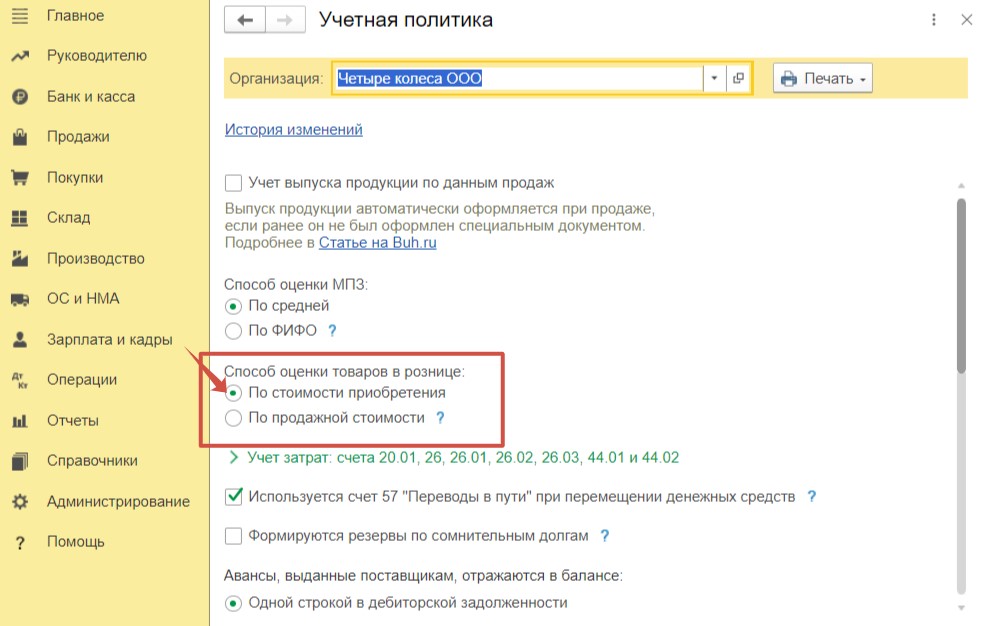Expand the Учет затрат section
Image resolution: width=983 pixels, height=626 pixels.
[234, 457]
